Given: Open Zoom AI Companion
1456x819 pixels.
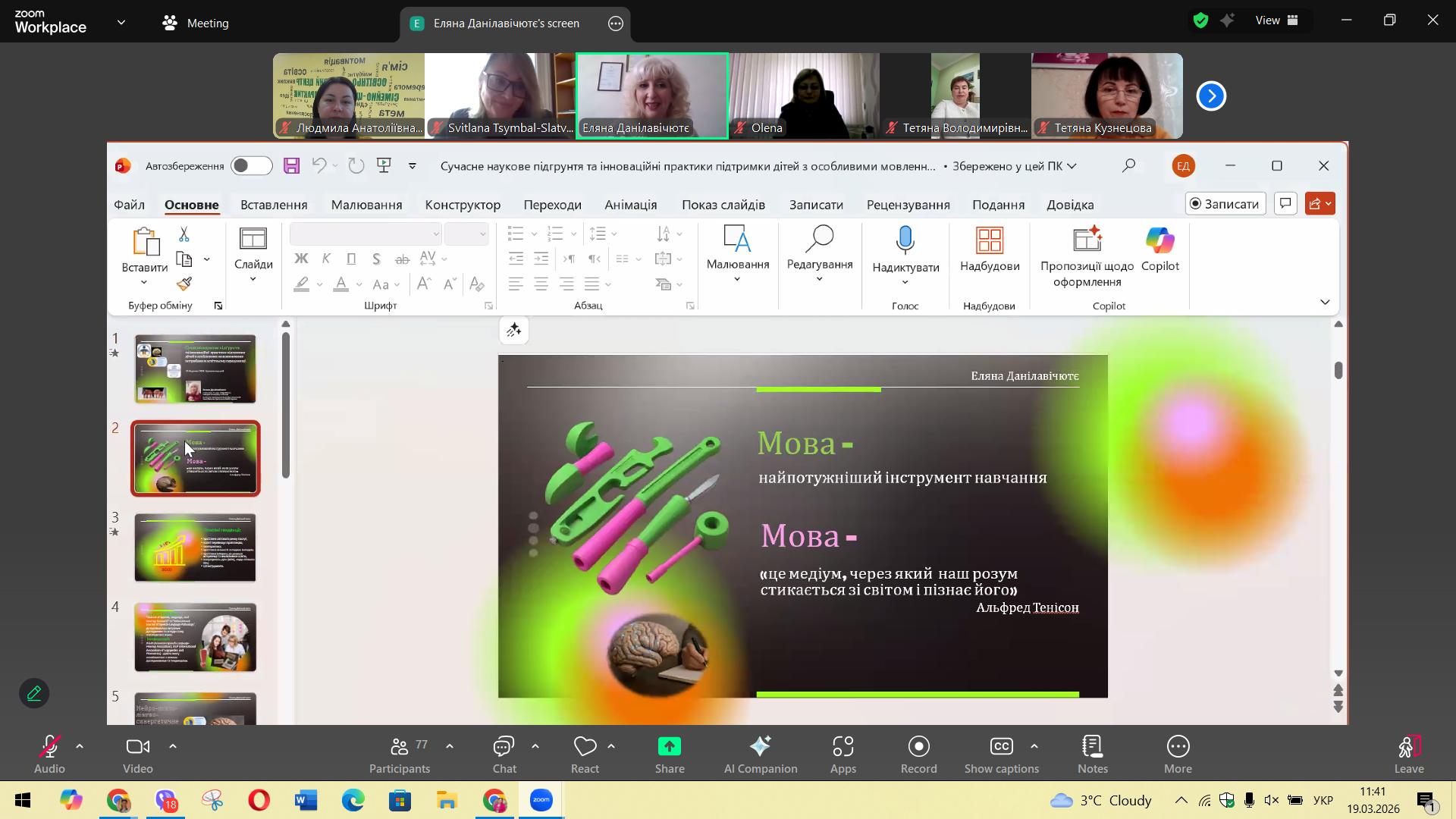Looking at the screenshot, I should tap(760, 755).
